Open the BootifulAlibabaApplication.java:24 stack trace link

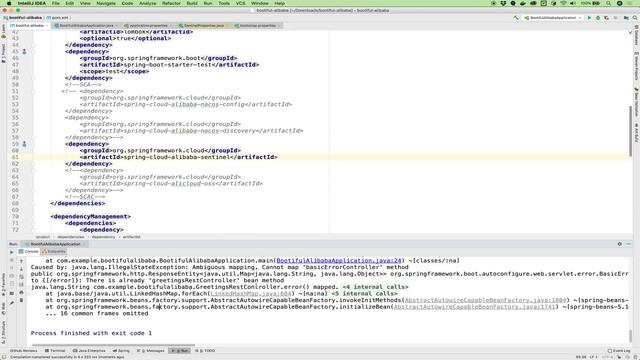click(x=339, y=260)
